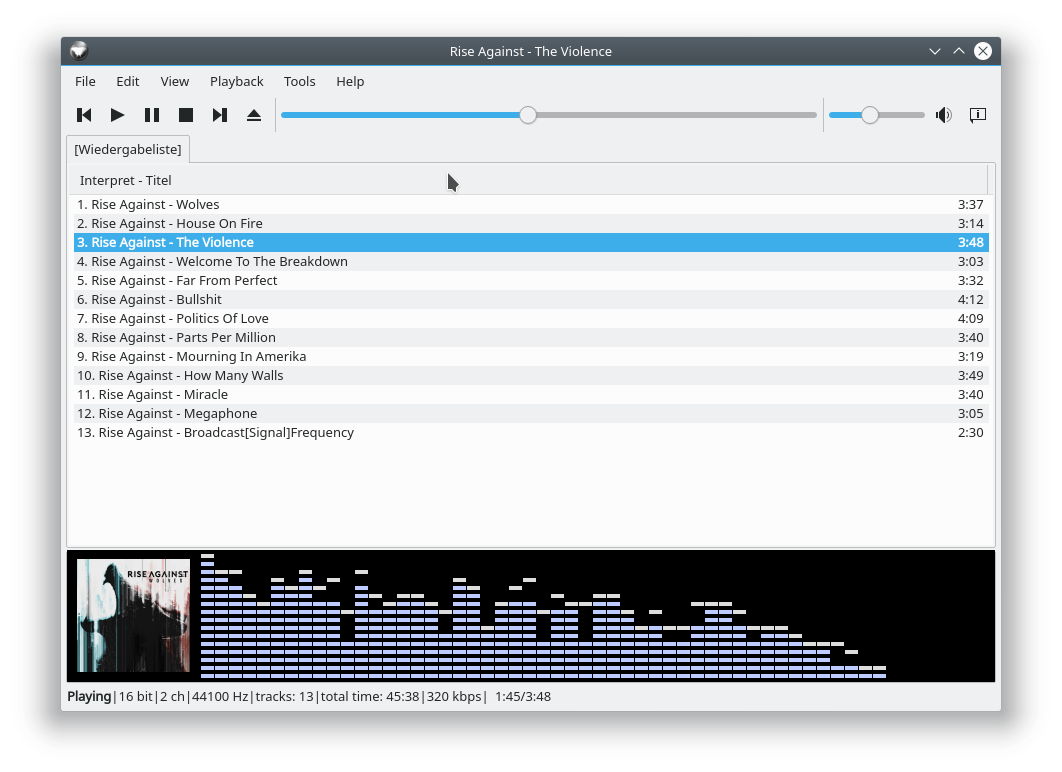This screenshot has height=772, width=1062.
Task: Select track 1 Wolves
Action: 531,205
